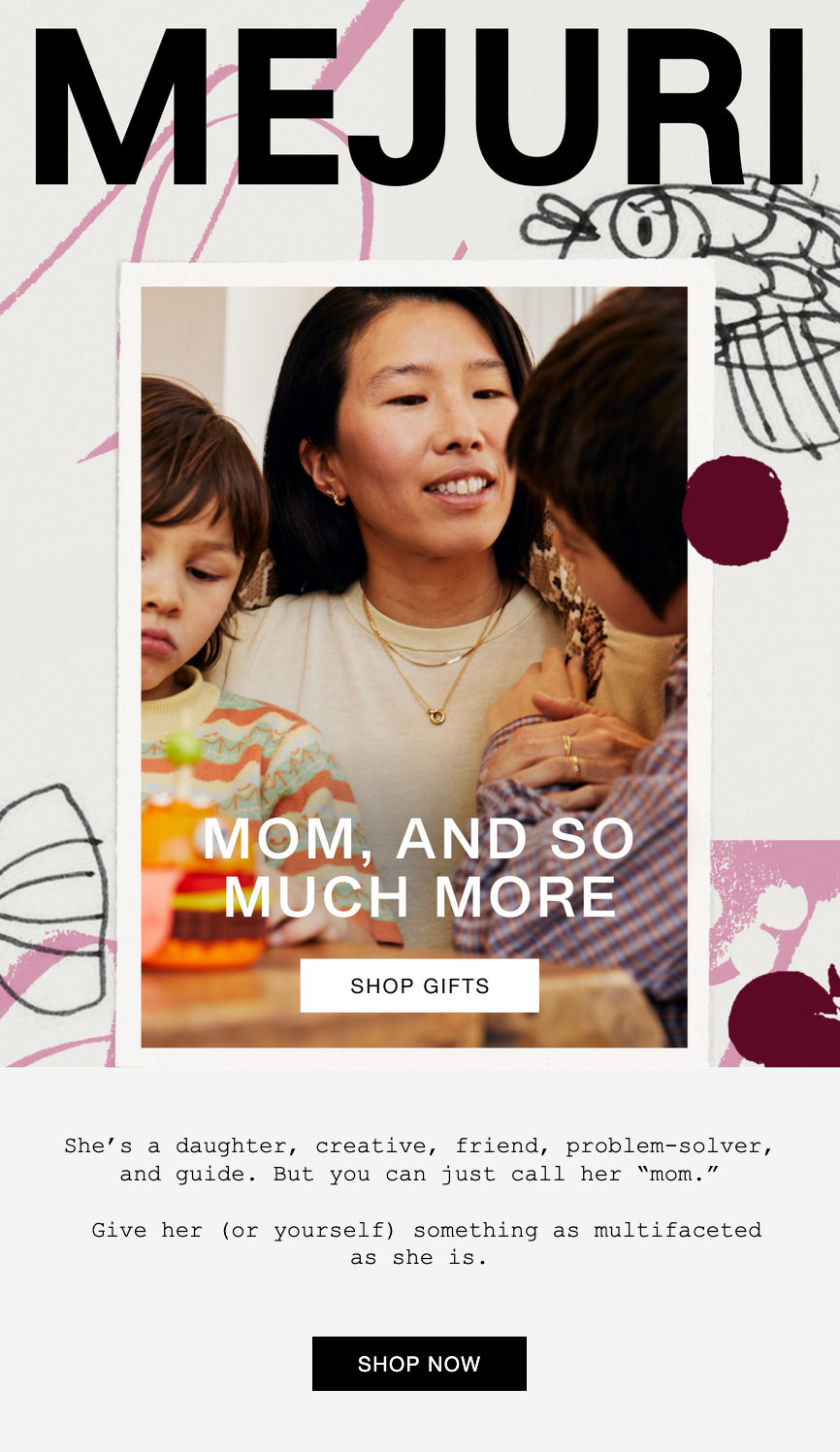Click the 'Give her (or yourself)' paragraph

coord(426,1243)
